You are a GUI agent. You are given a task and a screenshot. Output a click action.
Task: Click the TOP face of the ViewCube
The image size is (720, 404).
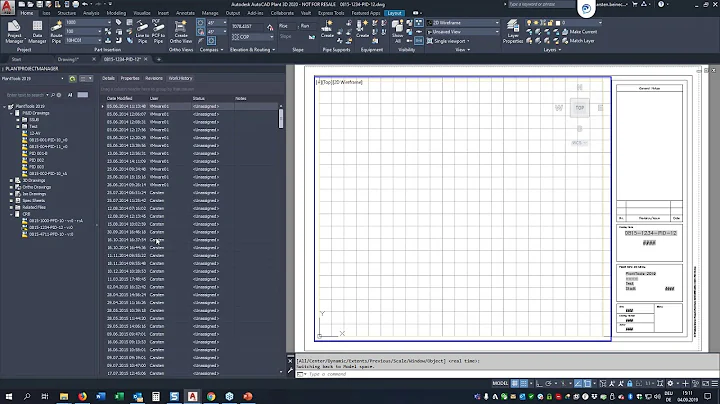[579, 108]
